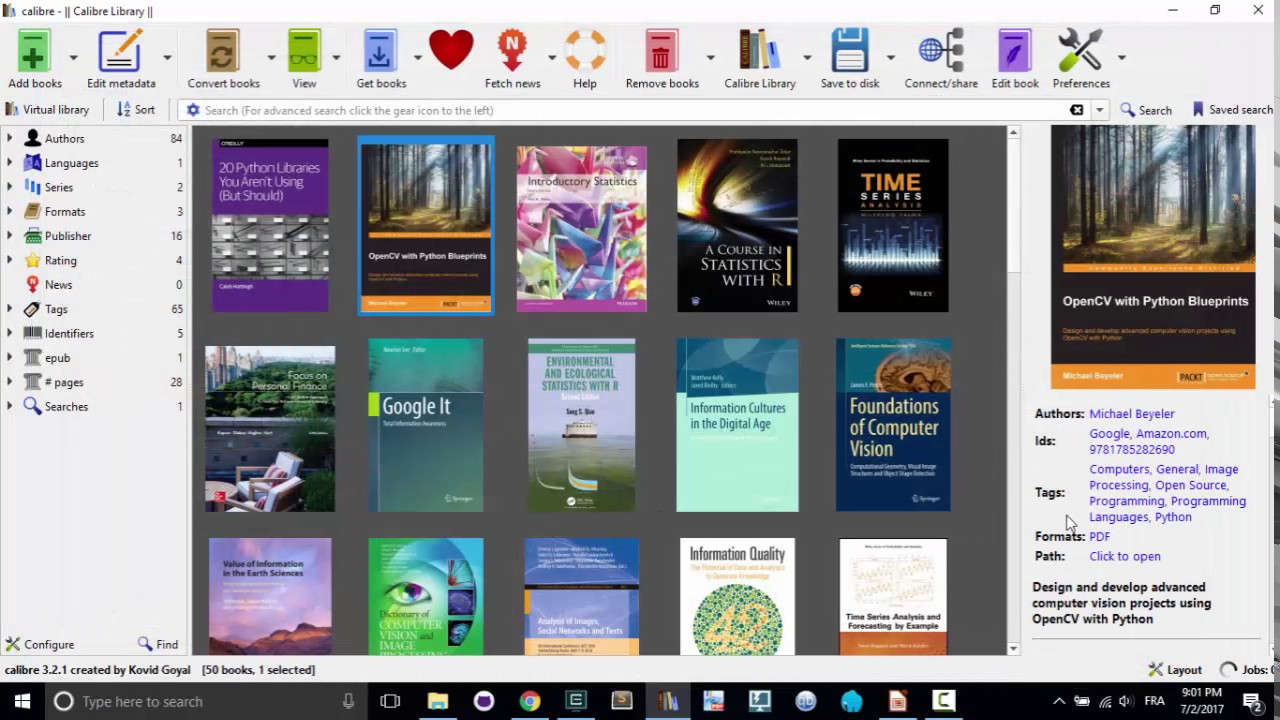Viewport: 1280px width, 720px height.
Task: Open Edit metadata dropdown arrow
Action: pos(167,58)
